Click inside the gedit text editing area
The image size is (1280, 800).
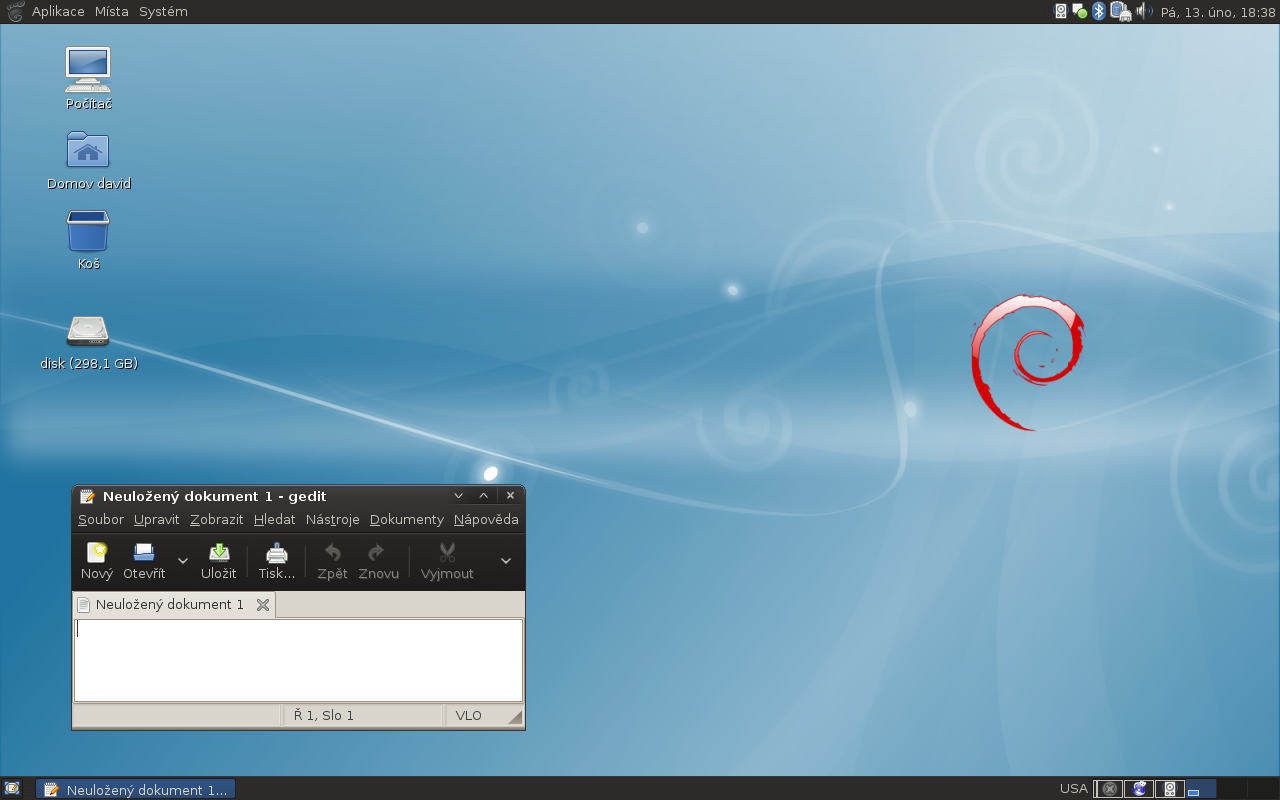click(x=298, y=660)
